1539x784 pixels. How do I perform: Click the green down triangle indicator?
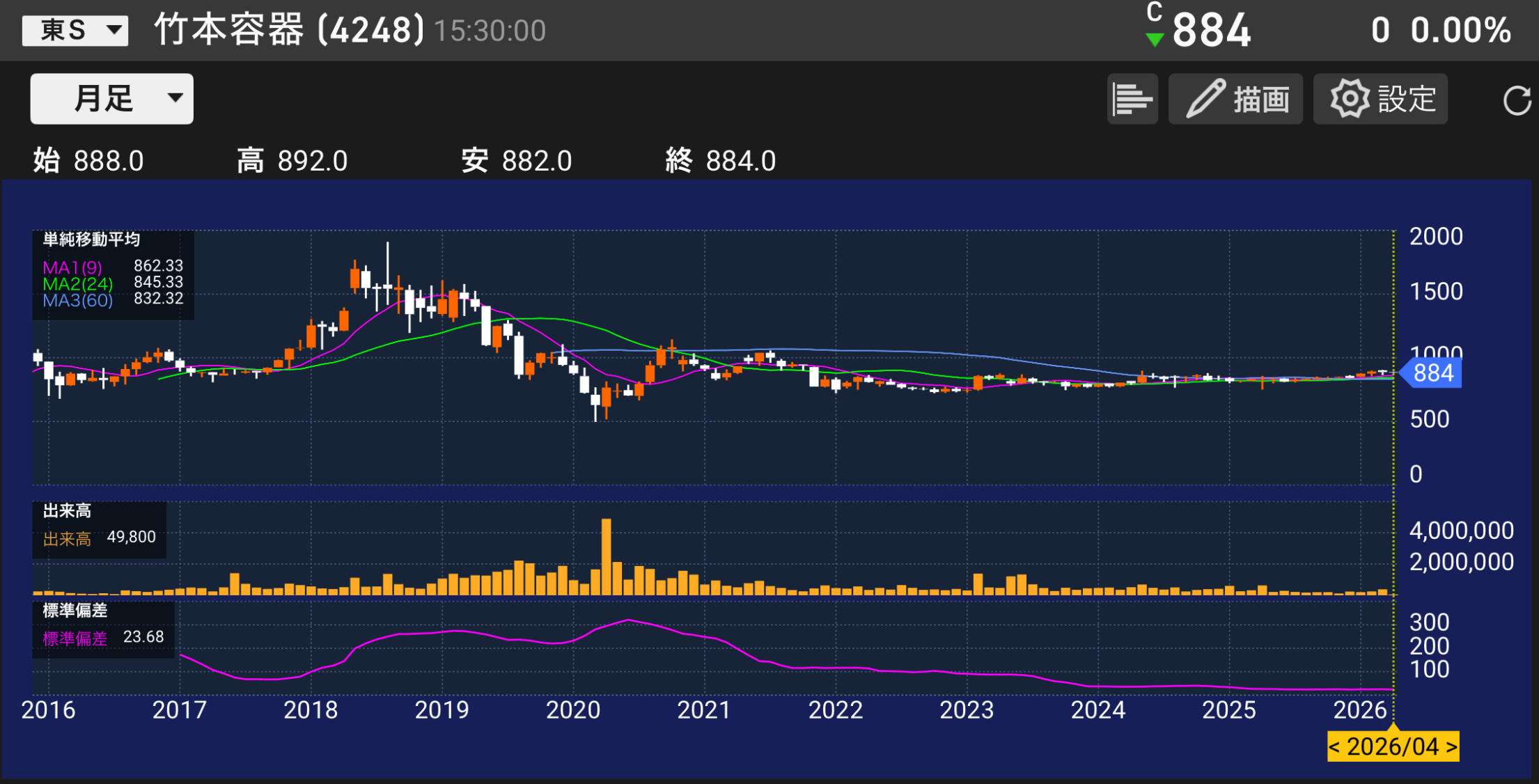coord(1155,40)
